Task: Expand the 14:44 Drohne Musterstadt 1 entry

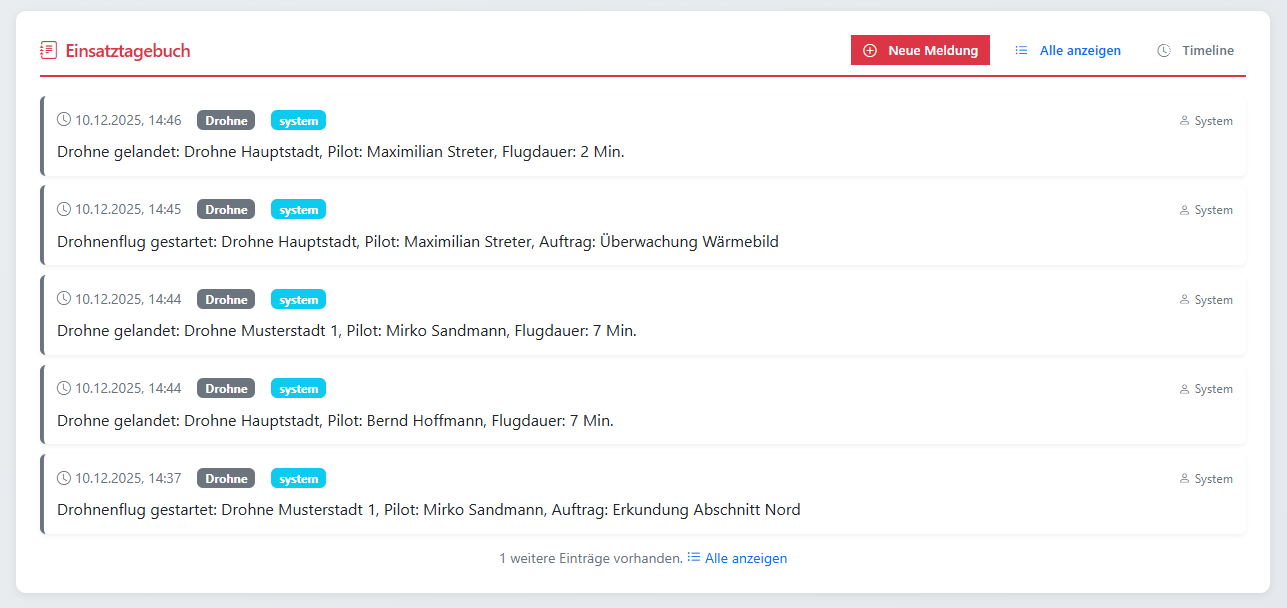Action: [643, 314]
